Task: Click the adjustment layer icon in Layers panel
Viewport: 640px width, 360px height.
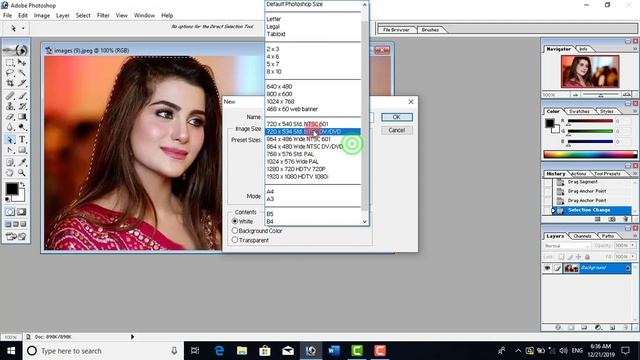Action: pos(598,327)
